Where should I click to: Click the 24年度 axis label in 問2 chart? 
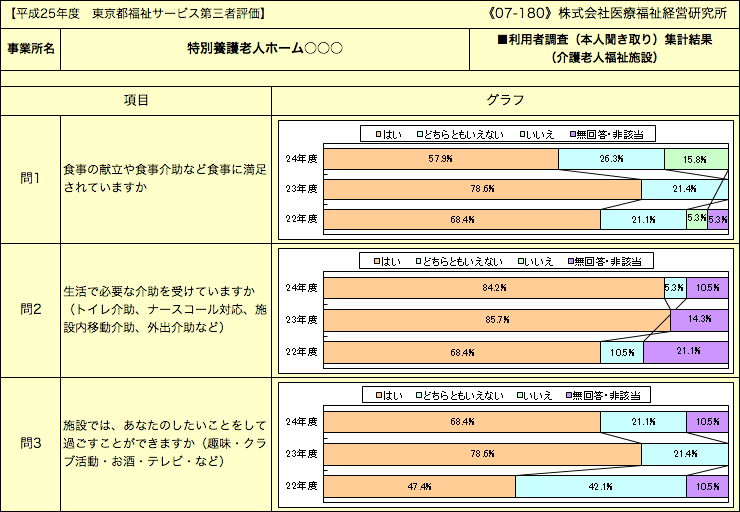[302, 288]
